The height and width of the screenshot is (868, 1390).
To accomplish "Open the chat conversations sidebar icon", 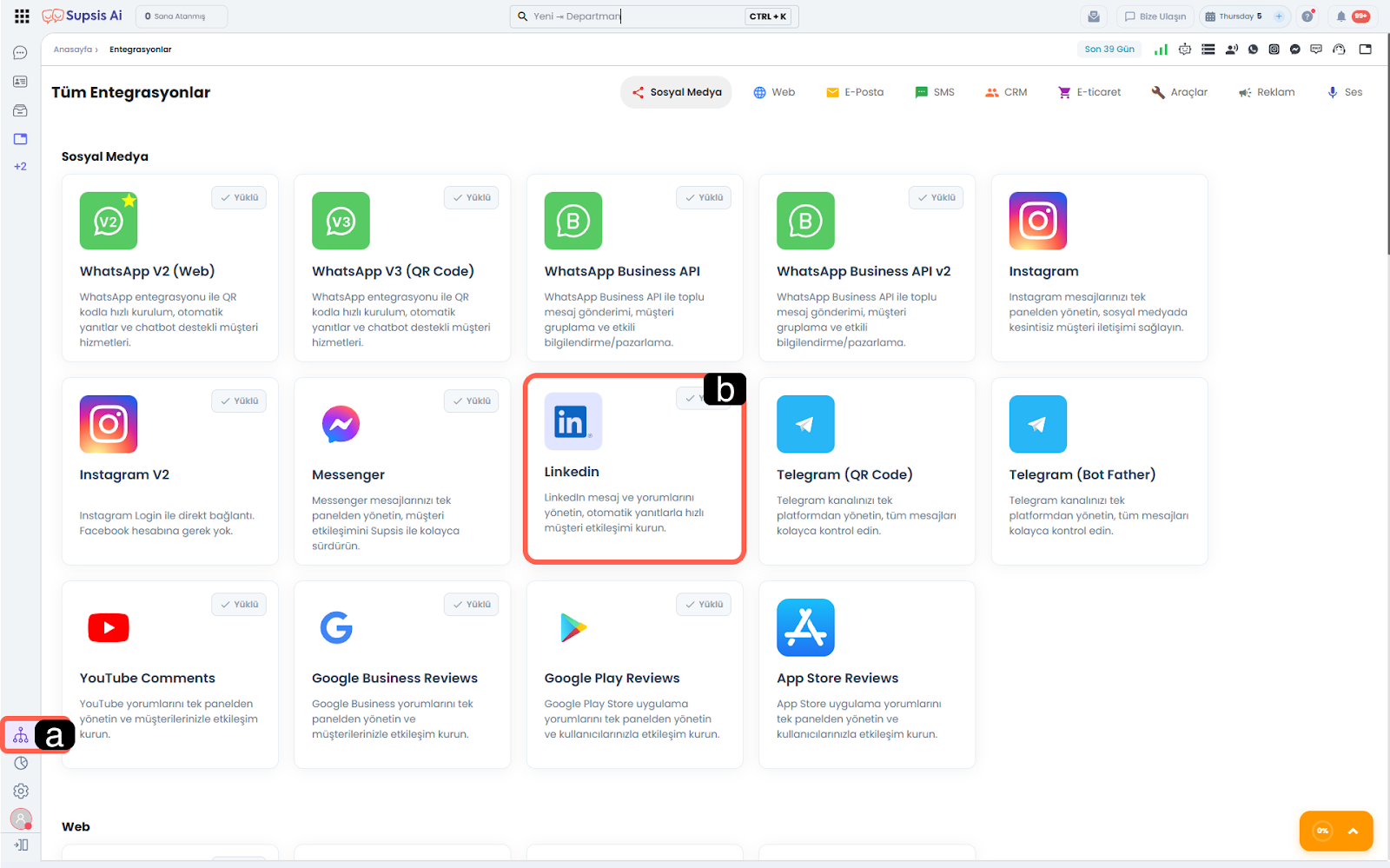I will pos(20,53).
